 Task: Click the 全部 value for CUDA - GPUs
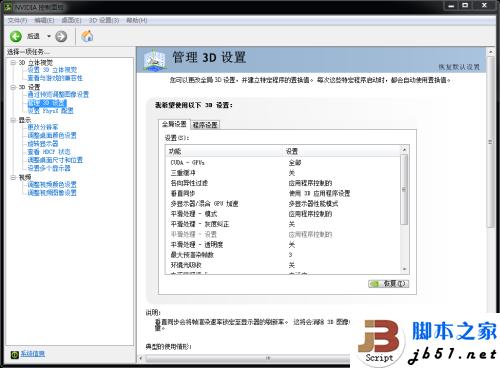point(295,163)
